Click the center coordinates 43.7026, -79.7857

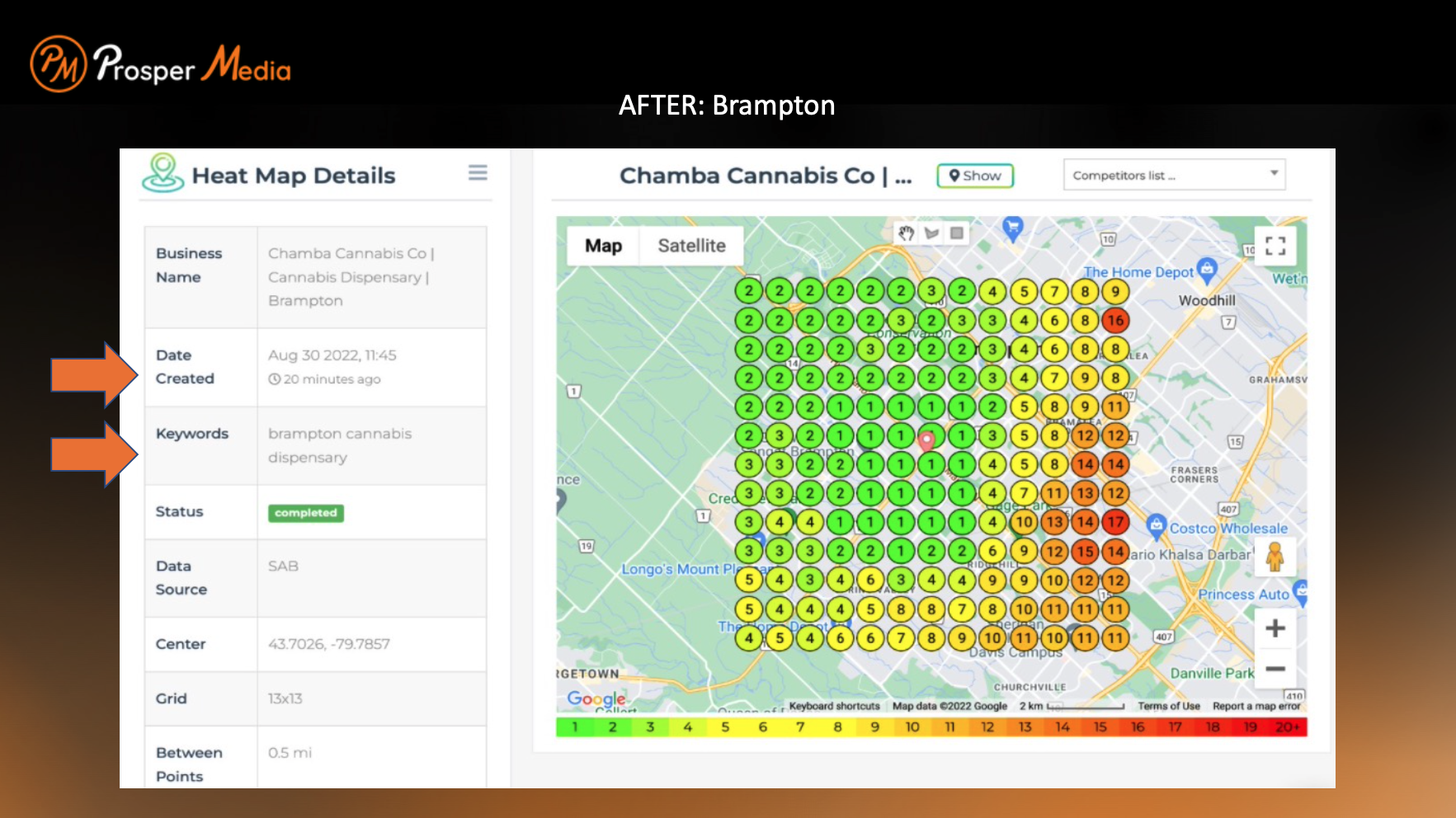tap(329, 644)
